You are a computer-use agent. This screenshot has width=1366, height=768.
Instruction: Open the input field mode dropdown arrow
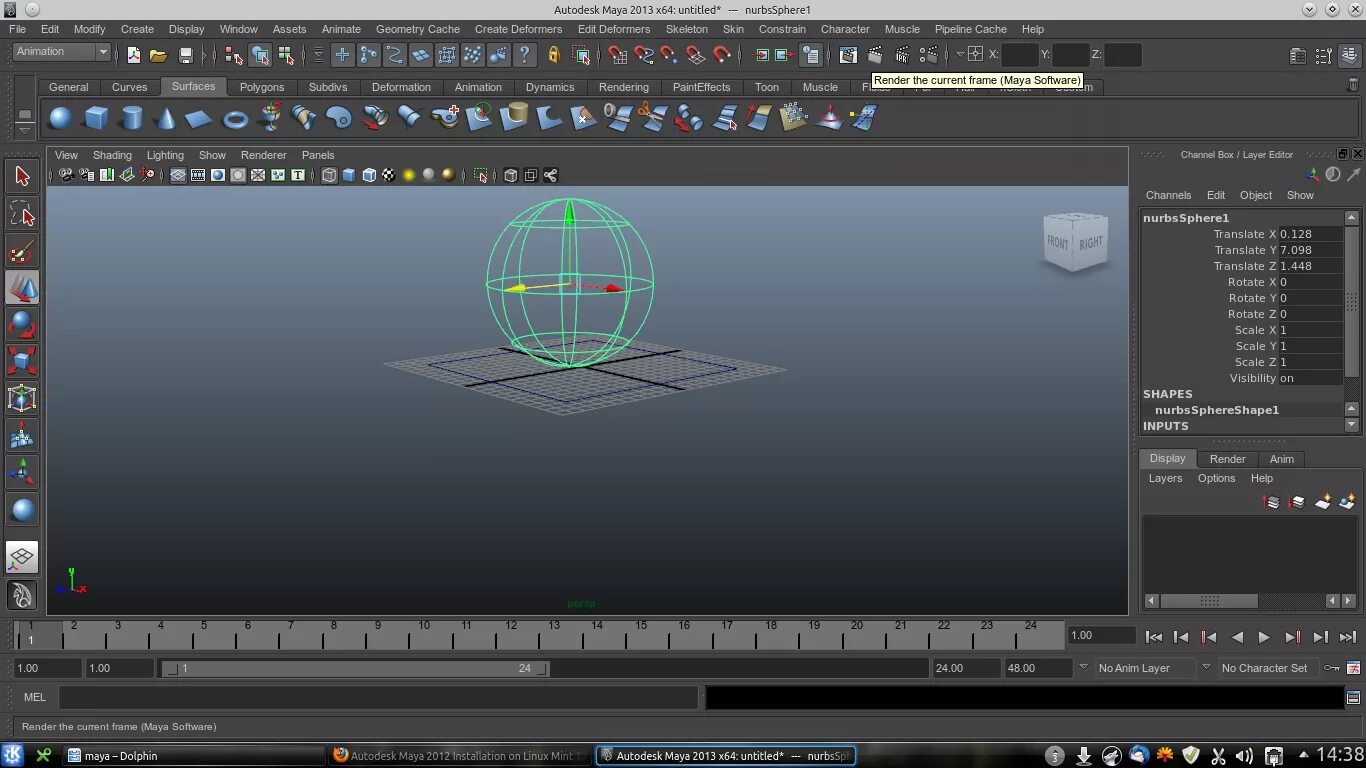pyautogui.click(x=960, y=55)
